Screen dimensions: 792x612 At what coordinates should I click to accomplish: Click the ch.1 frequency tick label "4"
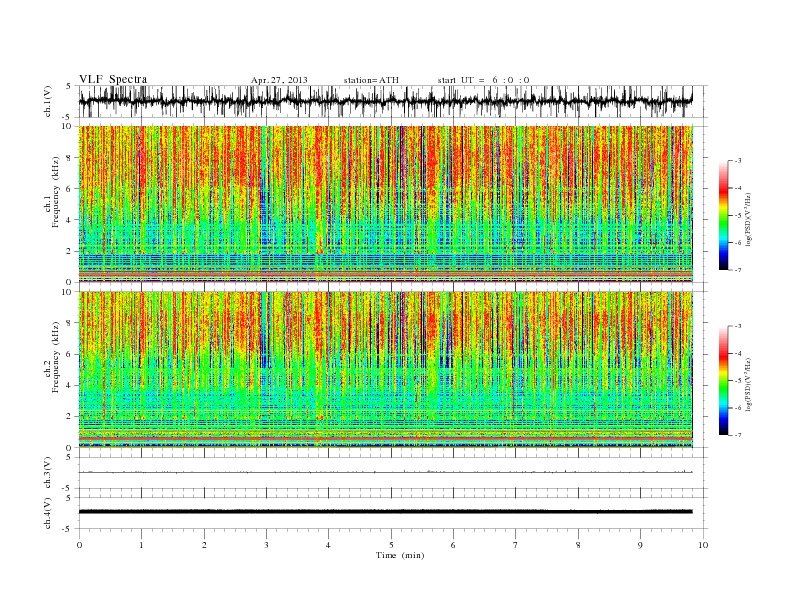pyautogui.click(x=69, y=220)
